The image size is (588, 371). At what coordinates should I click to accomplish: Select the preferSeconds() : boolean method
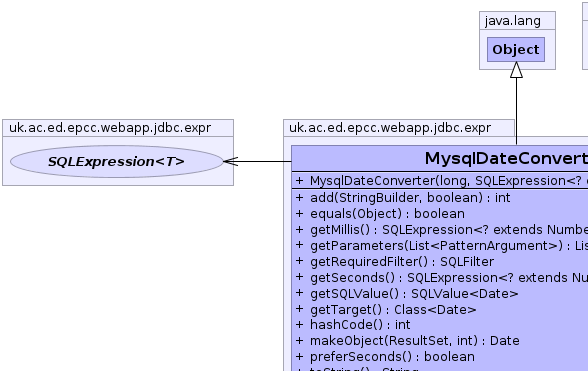385,356
